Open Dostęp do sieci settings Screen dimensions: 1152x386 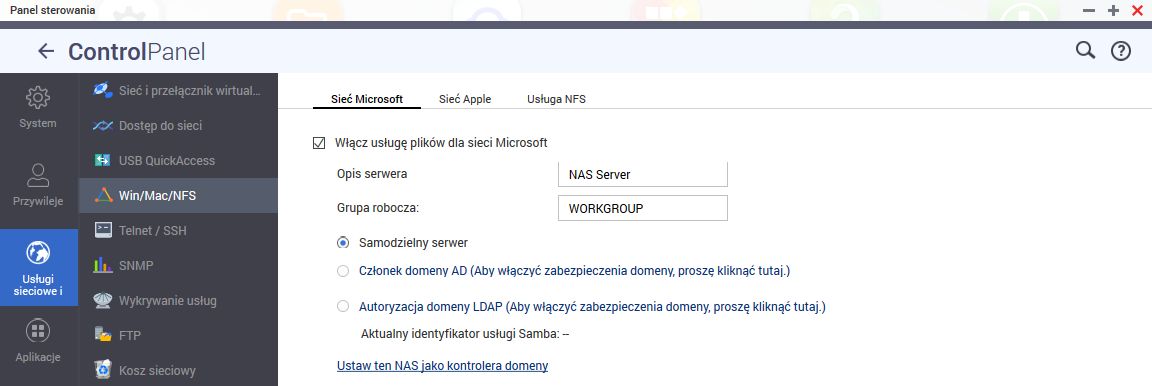pos(179,126)
